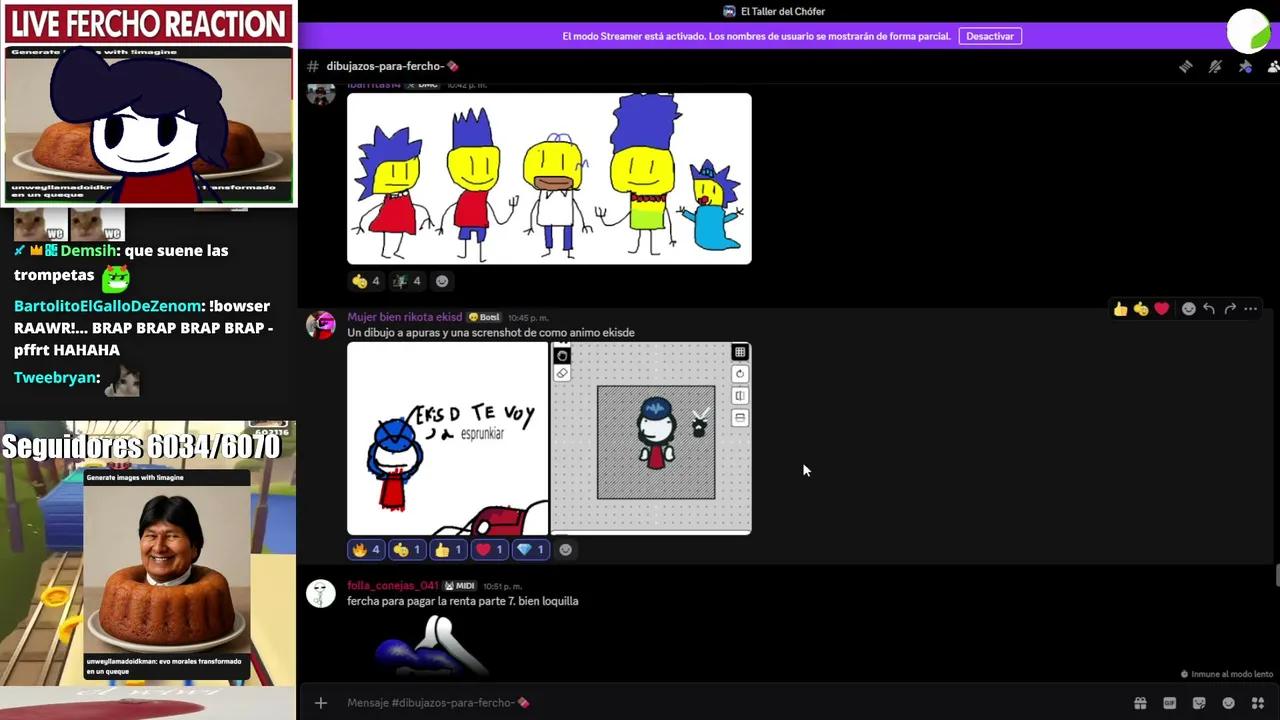Click the 'Inmune al modo lento' notice

click(1227, 674)
